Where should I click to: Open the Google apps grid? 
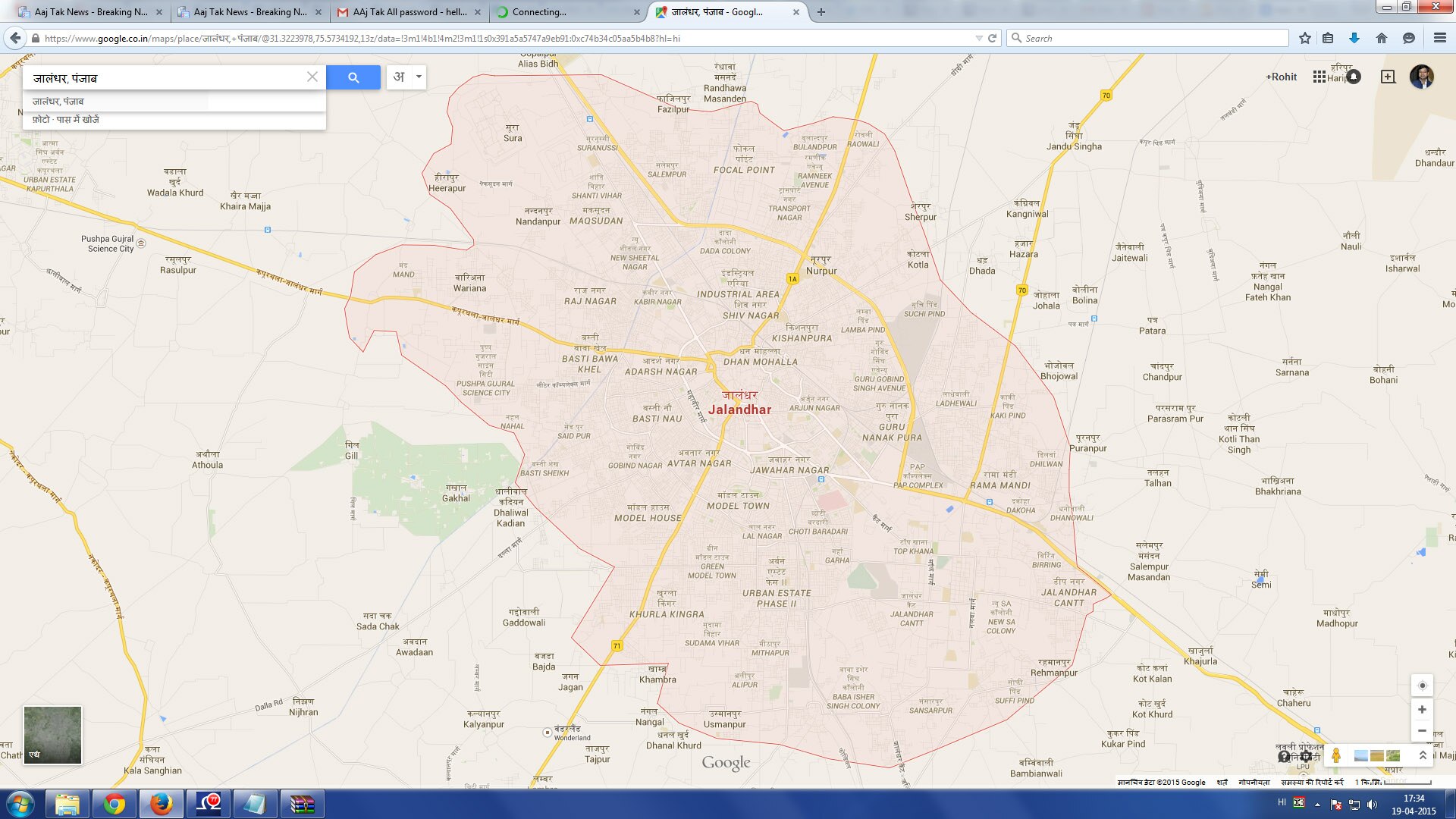point(1319,77)
